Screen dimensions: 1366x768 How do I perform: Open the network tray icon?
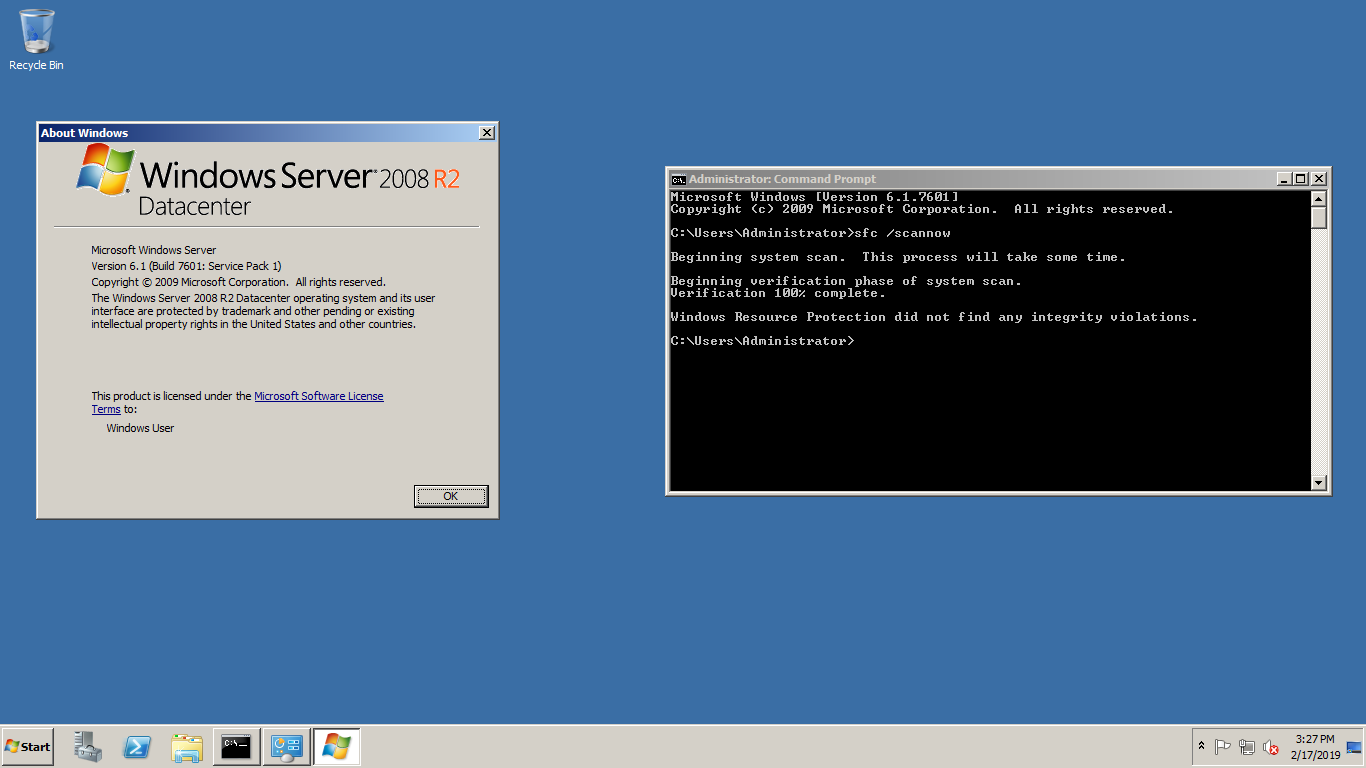(1247, 747)
